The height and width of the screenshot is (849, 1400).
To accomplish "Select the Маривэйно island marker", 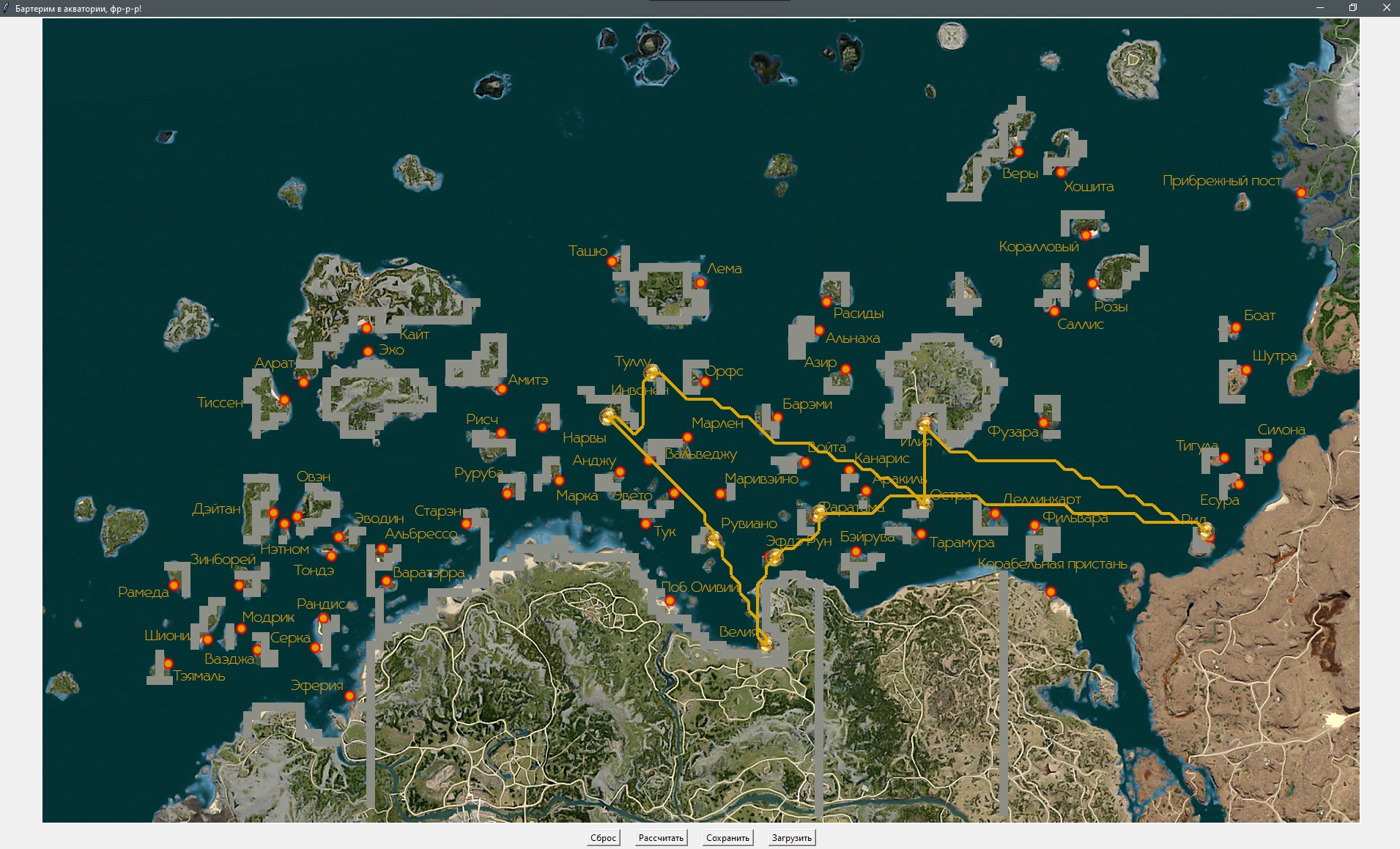I will pyautogui.click(x=721, y=494).
